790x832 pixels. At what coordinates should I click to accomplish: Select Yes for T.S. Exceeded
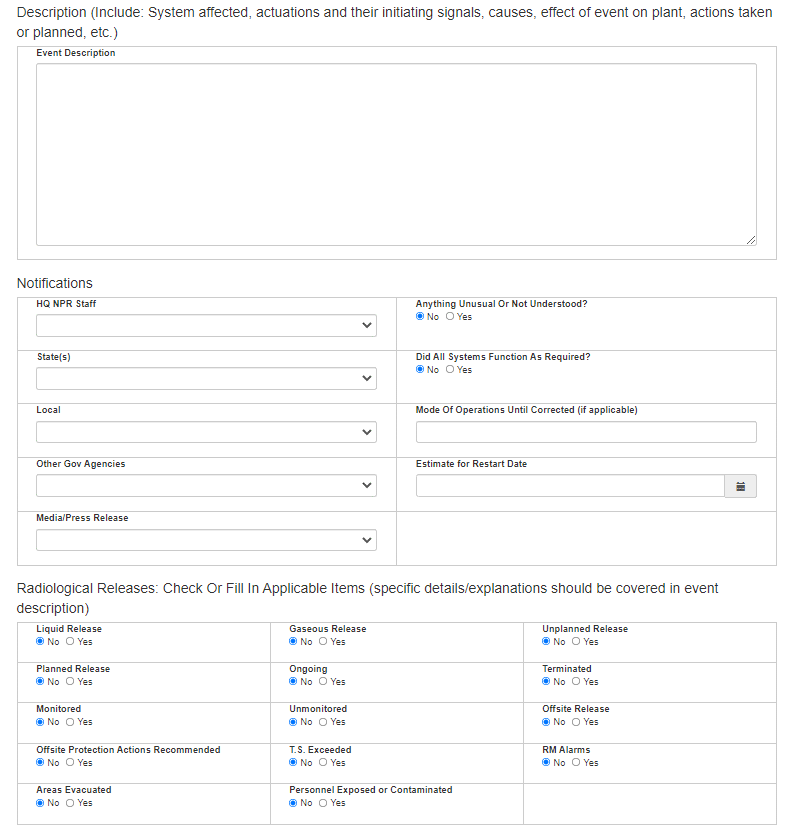[x=323, y=763]
